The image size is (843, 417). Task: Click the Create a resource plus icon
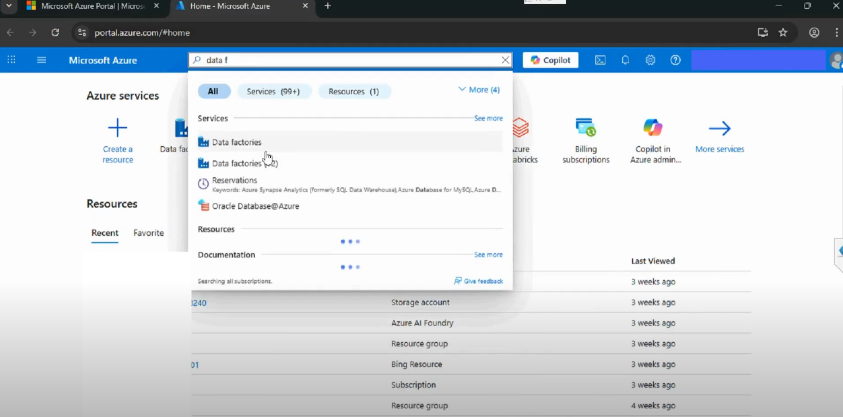click(x=117, y=128)
